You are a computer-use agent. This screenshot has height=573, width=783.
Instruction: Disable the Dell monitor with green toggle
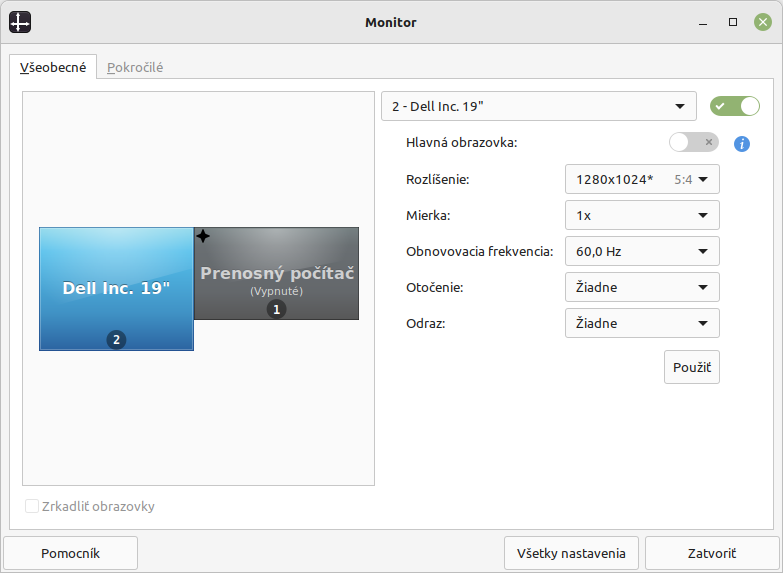[734, 106]
